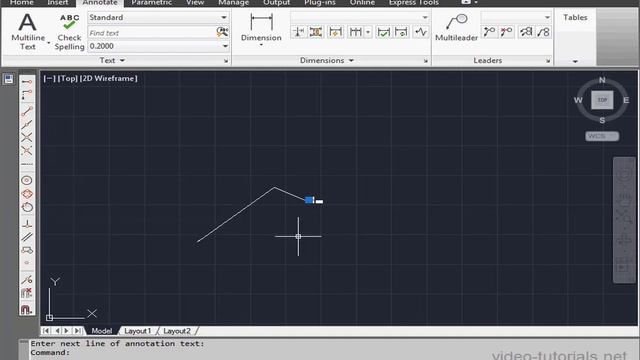Select the dimension Update tool
Screen dimensions: 640x360
[401, 32]
